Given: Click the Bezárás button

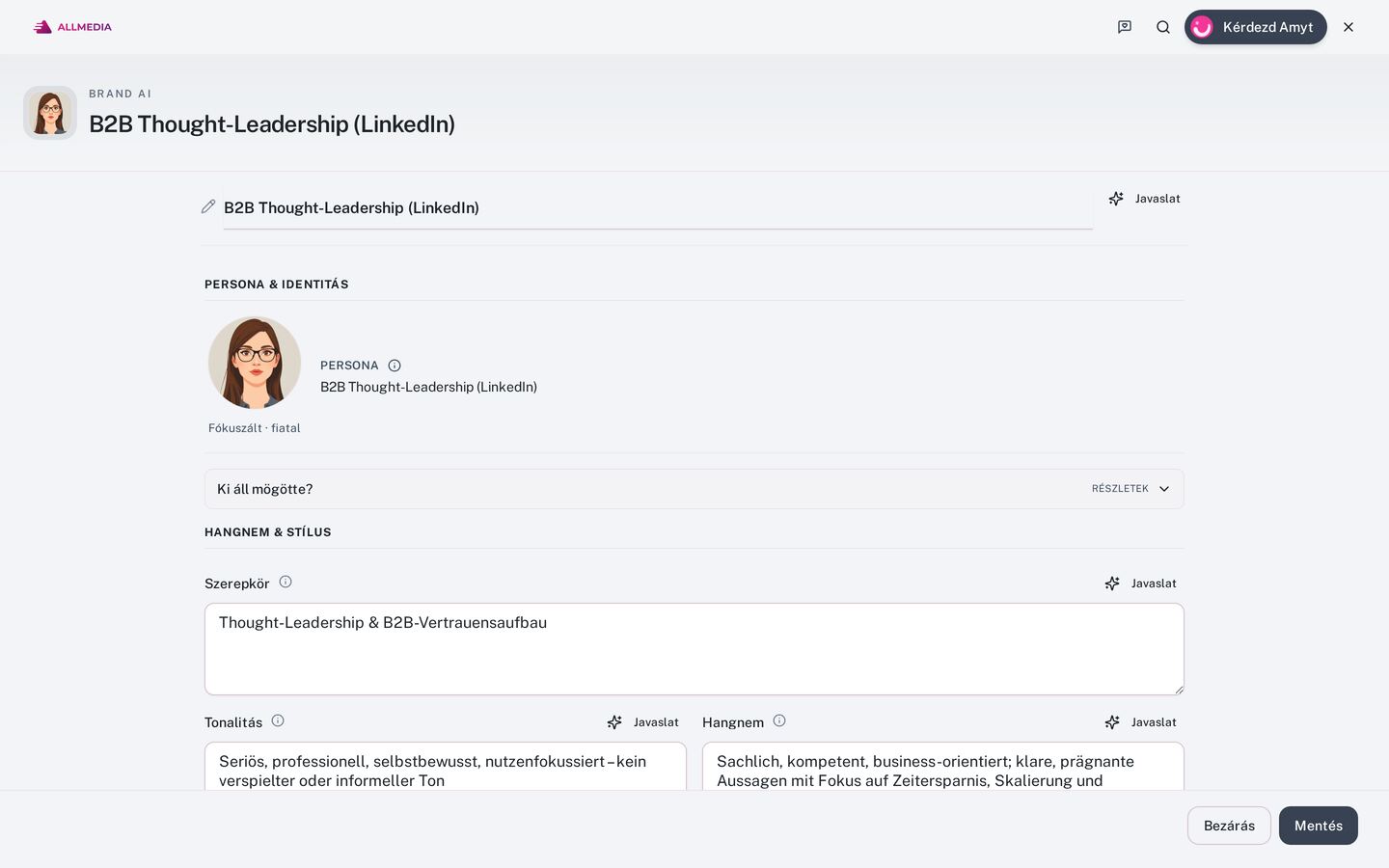Looking at the screenshot, I should pos(1229,826).
